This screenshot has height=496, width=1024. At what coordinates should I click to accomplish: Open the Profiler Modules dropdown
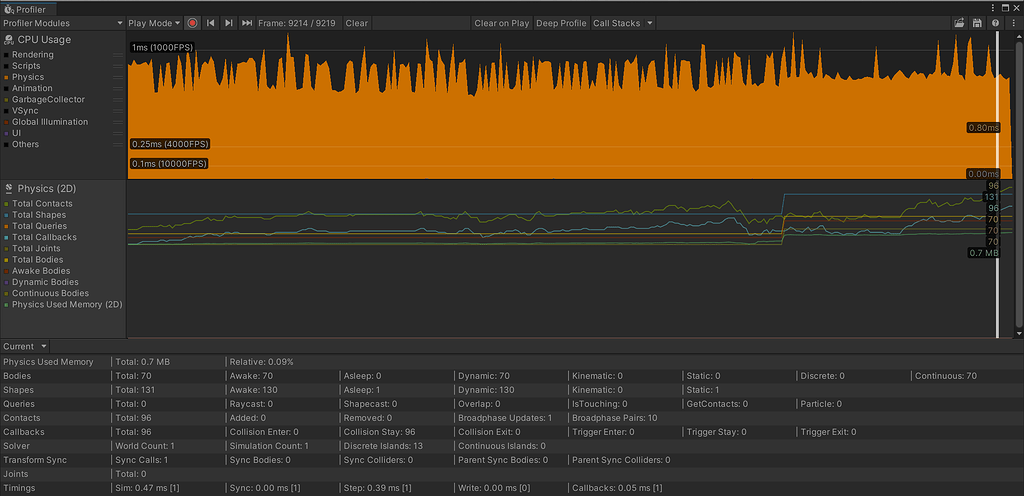(63, 23)
